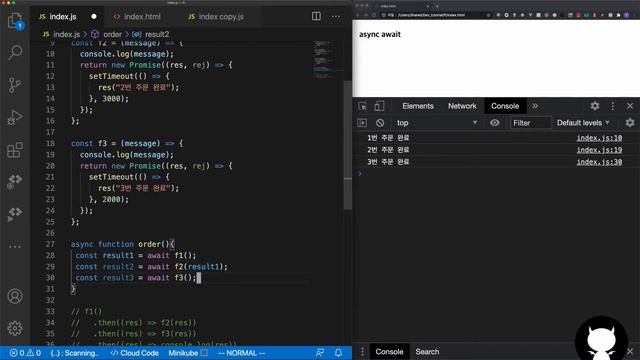Click Cloud Code in the status bar

pos(135,353)
